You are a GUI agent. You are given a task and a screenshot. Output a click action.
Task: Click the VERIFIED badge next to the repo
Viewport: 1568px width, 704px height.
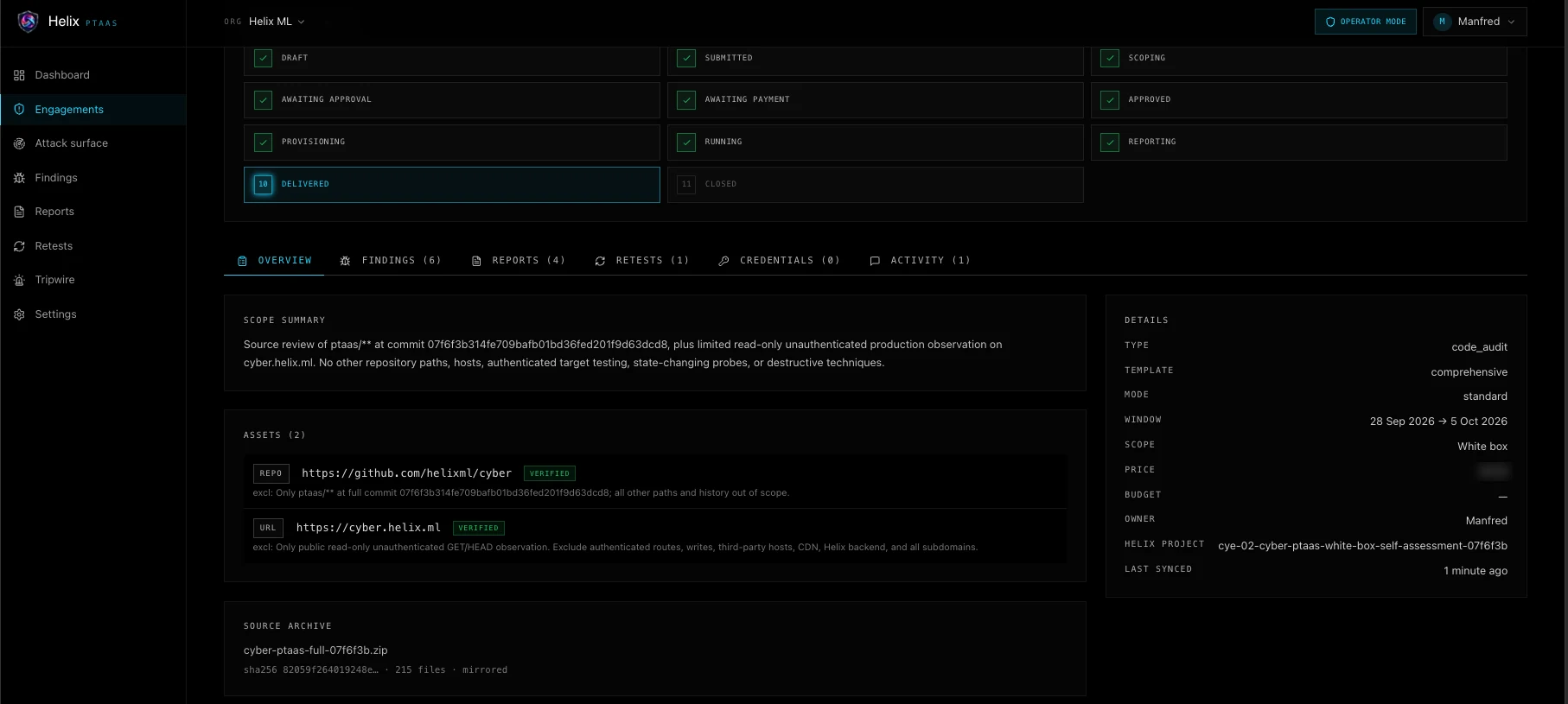point(550,473)
